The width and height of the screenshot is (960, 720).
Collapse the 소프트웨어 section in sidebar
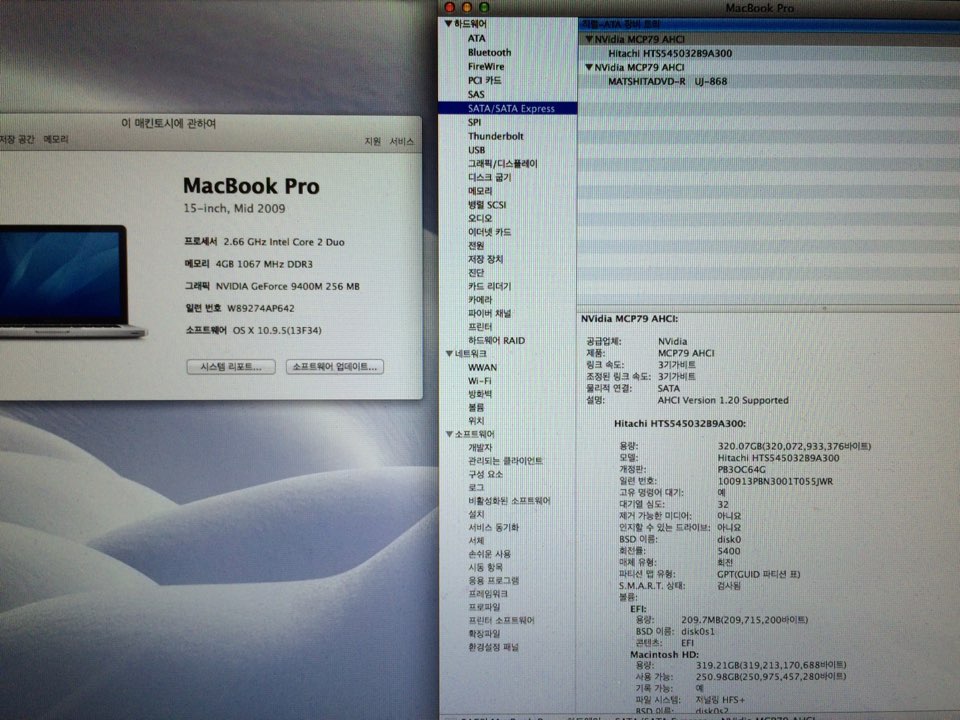448,434
